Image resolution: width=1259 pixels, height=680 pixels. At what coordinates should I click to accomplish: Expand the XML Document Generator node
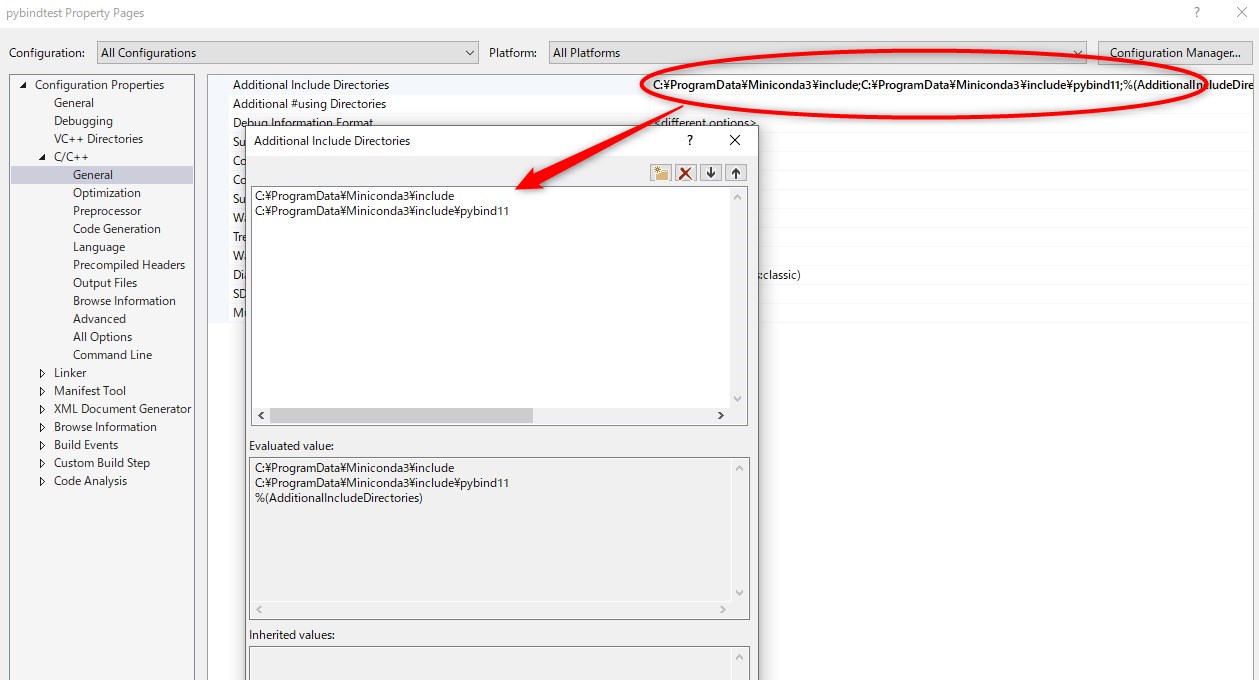[x=43, y=409]
